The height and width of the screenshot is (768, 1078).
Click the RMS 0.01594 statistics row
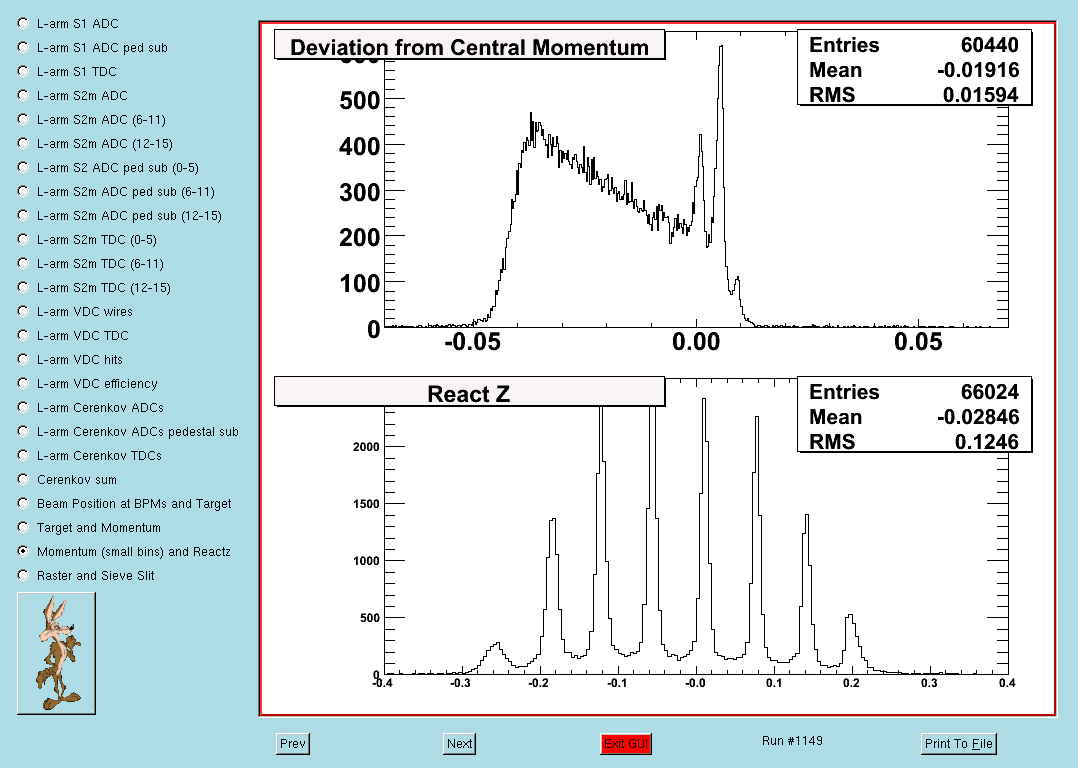(914, 94)
